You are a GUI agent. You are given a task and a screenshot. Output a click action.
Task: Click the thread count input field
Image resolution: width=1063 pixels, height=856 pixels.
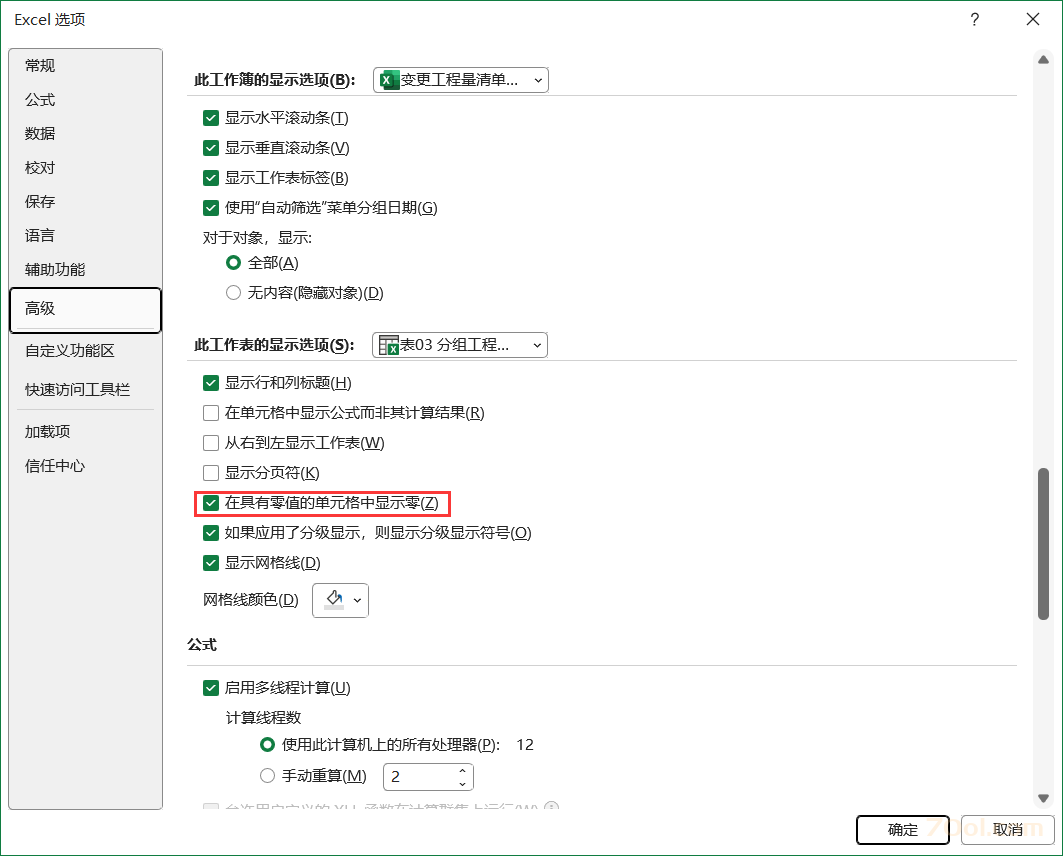click(420, 777)
